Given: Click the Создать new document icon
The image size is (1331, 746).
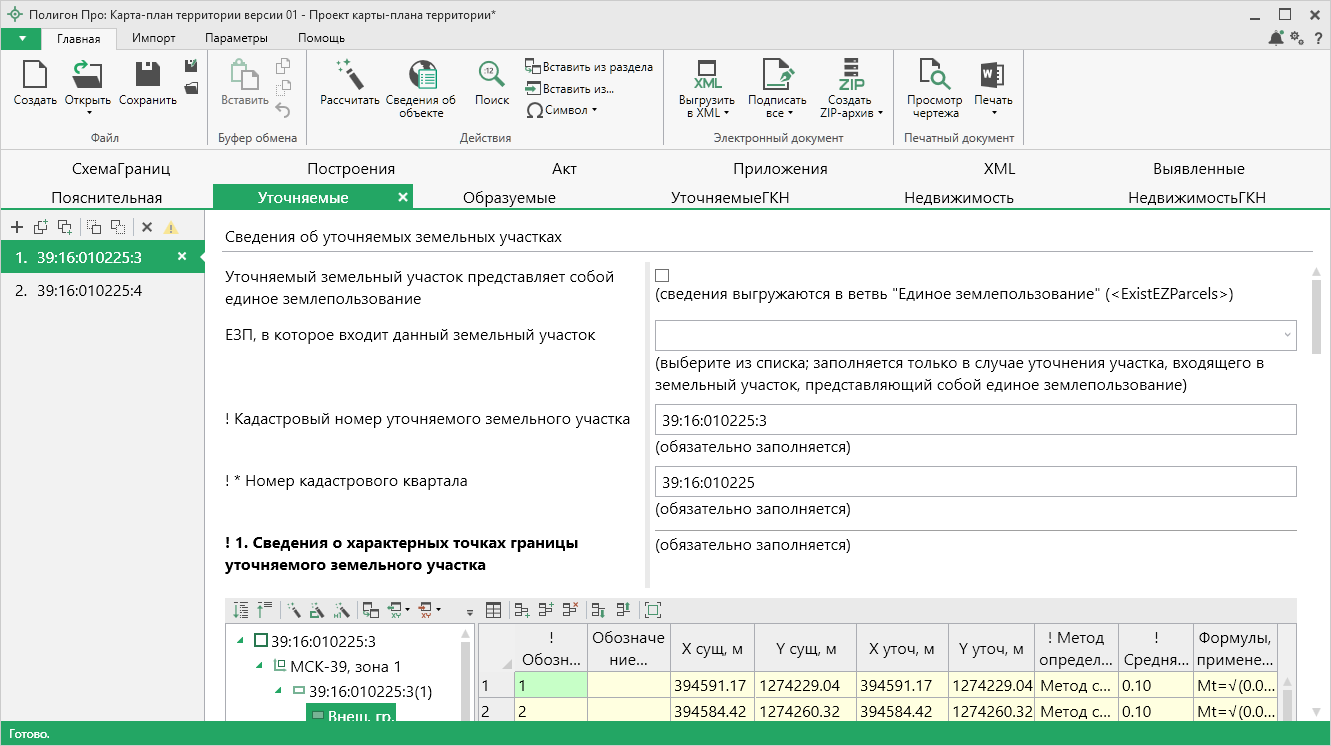Looking at the screenshot, I should [34, 76].
